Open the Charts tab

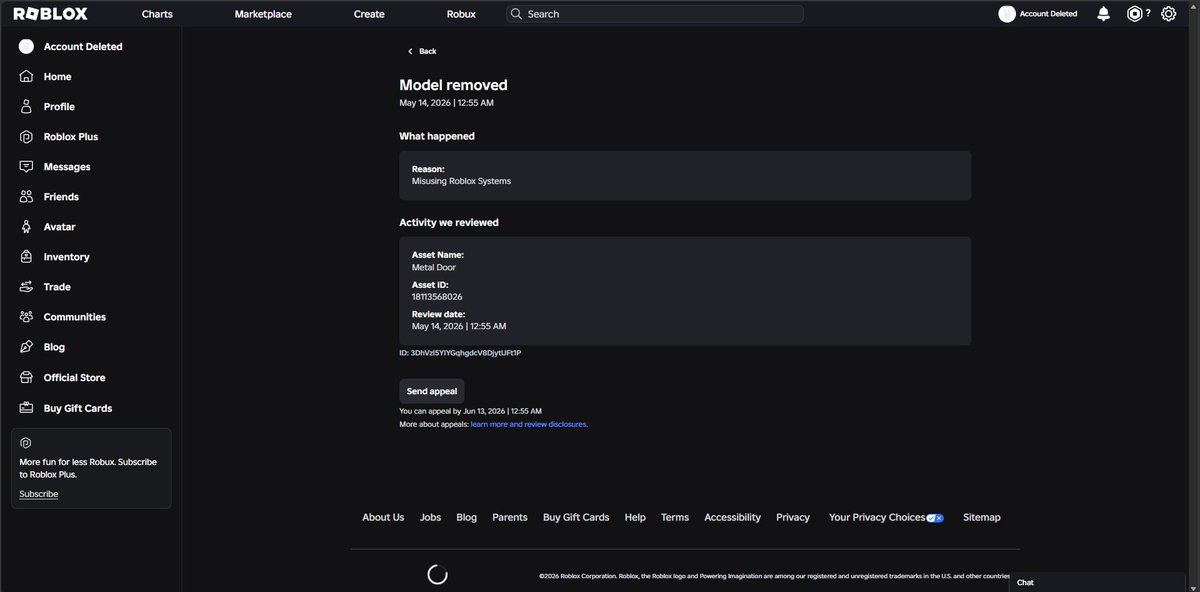[x=157, y=14]
